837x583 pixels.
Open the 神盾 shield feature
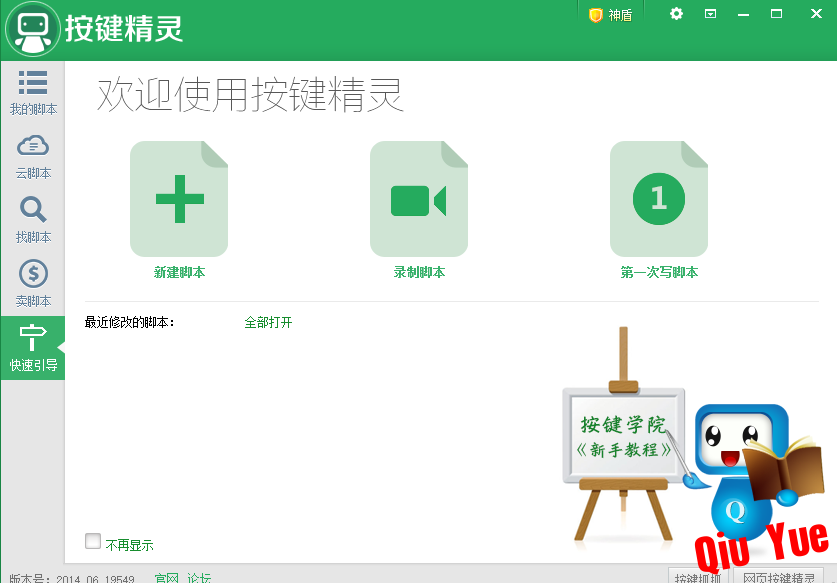point(610,15)
